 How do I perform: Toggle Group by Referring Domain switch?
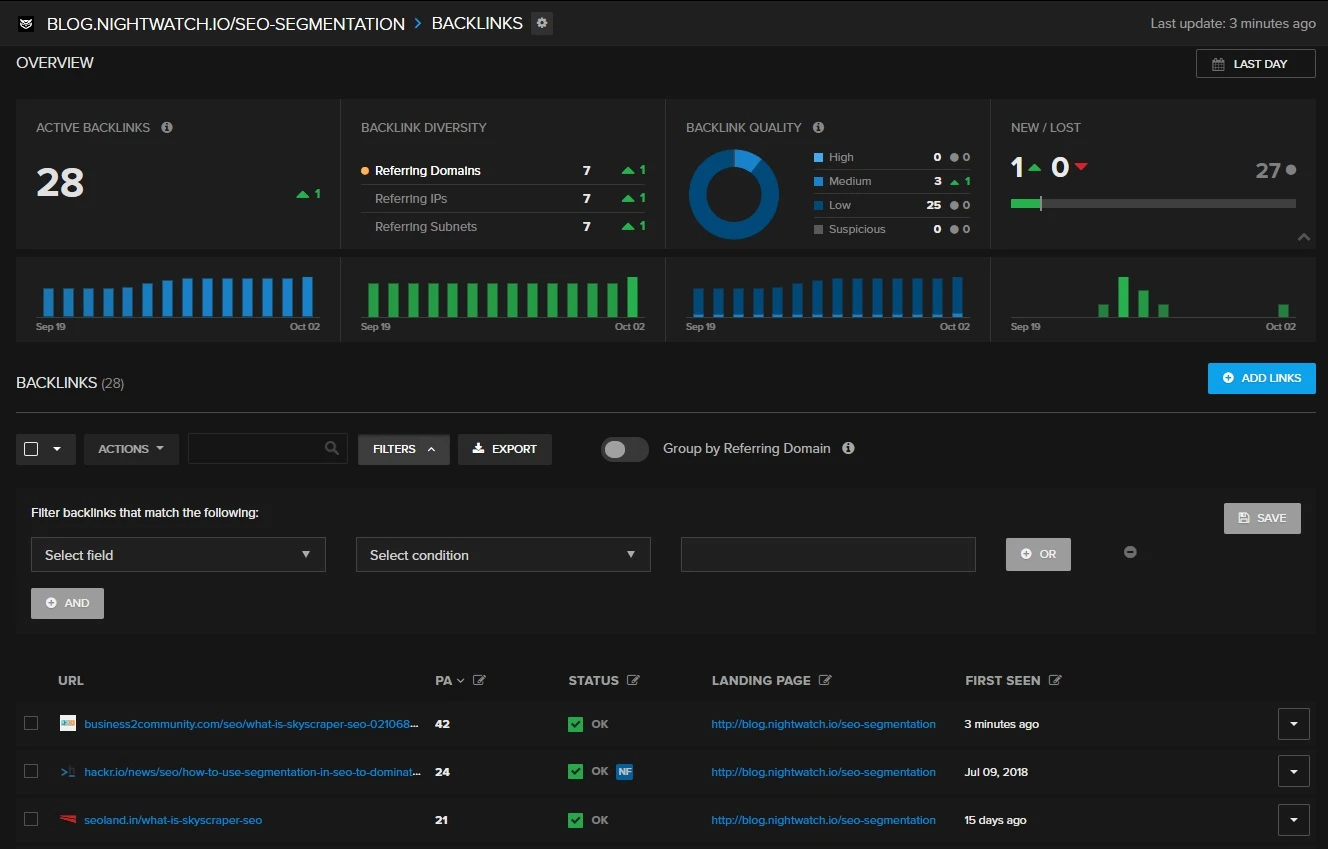(624, 449)
